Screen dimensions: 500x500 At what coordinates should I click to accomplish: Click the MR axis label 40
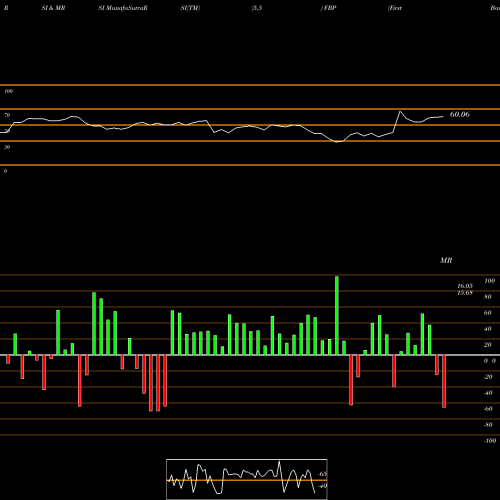[x=488, y=329]
